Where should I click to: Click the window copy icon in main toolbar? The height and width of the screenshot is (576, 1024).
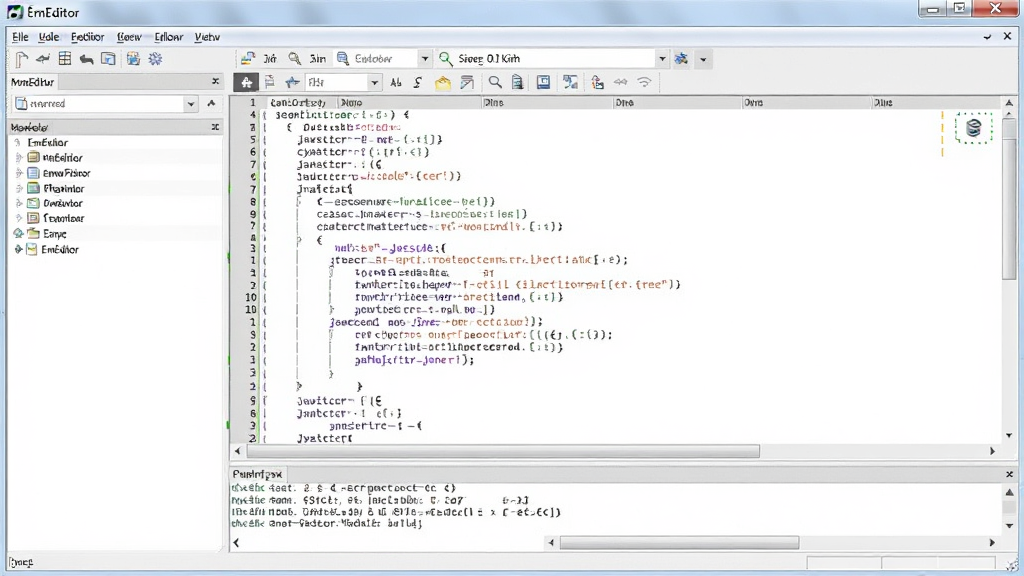tap(108, 59)
